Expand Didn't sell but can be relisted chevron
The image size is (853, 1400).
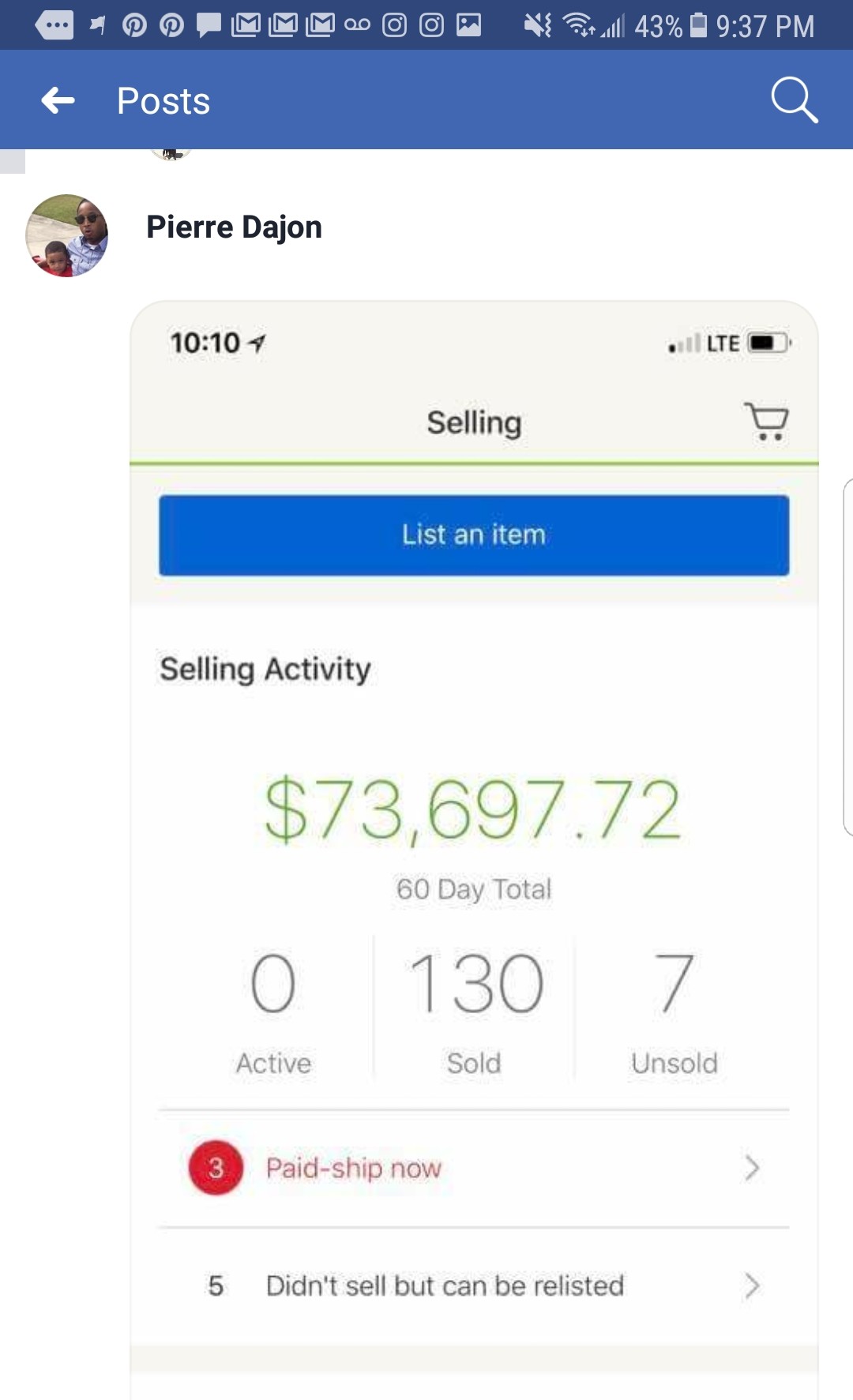click(x=752, y=1286)
